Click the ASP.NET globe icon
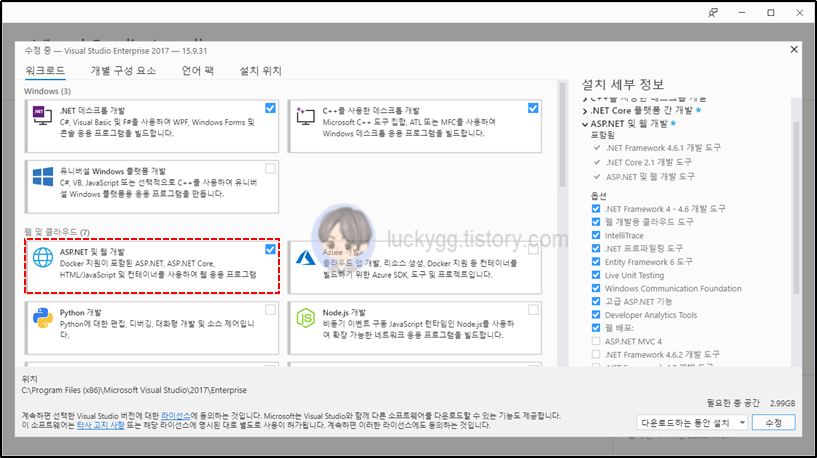 tap(43, 257)
